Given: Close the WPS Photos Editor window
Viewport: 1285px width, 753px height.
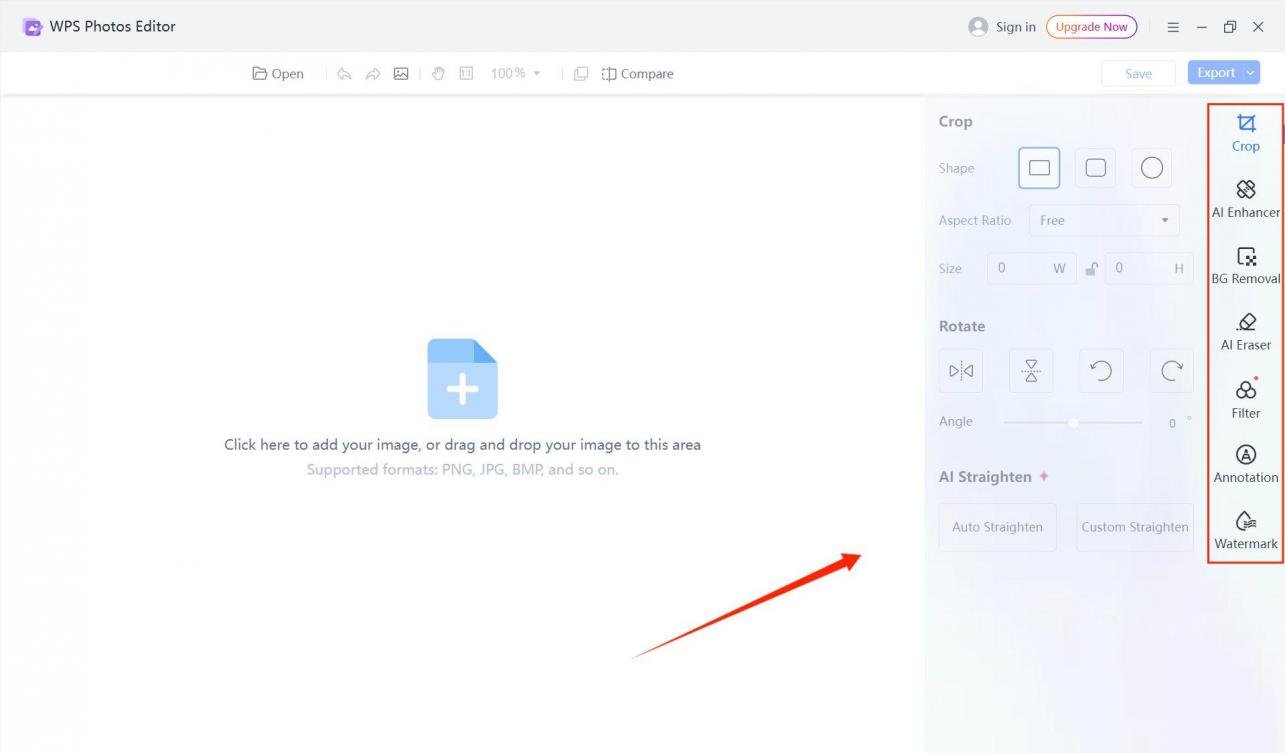Looking at the screenshot, I should coord(1258,27).
